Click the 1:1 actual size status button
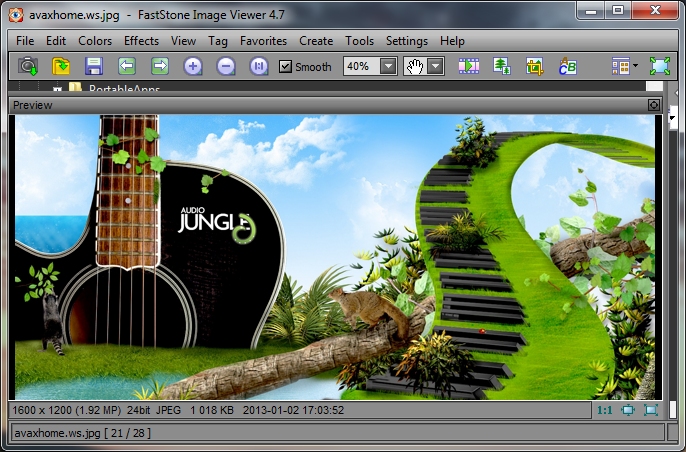 pyautogui.click(x=605, y=410)
